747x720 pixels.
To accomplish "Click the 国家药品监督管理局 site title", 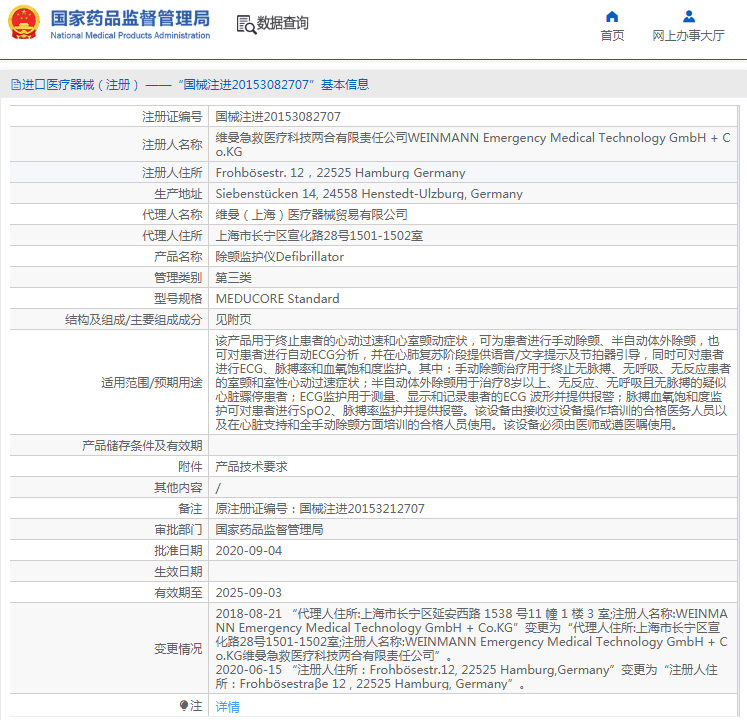I will 130,18.
